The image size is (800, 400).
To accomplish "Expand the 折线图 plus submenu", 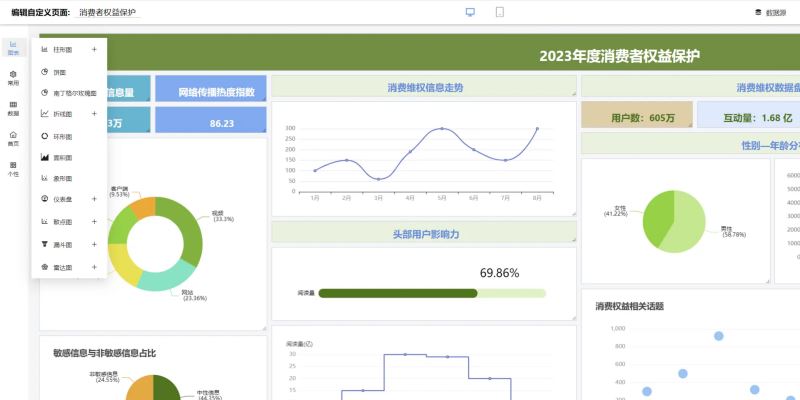I will [x=94, y=114].
